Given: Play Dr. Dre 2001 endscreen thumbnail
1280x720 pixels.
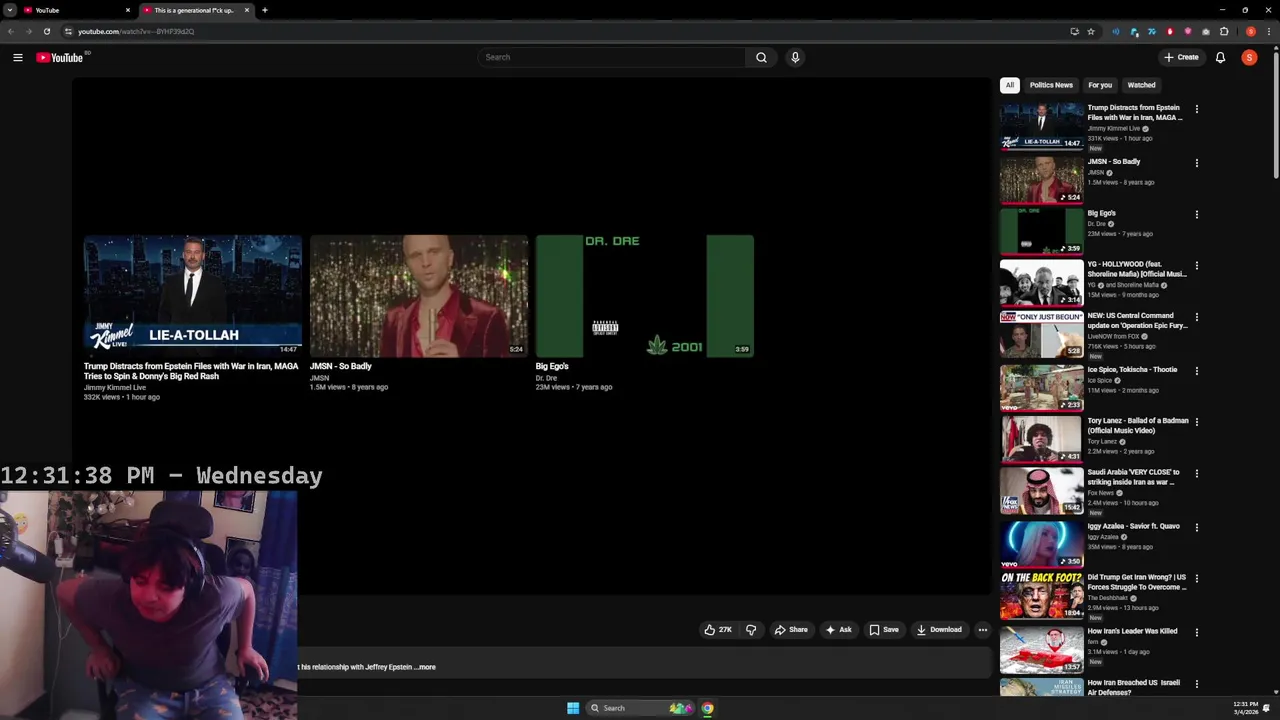Looking at the screenshot, I should (x=645, y=296).
